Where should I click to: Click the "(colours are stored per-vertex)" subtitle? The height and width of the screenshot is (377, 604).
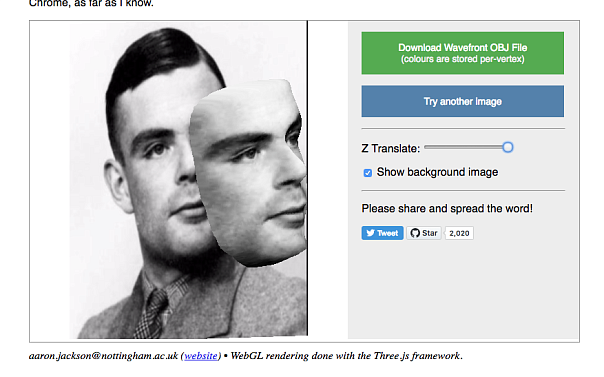463,59
